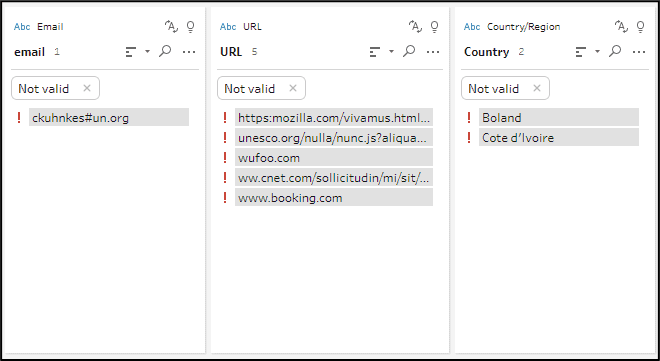
Task: Select the ckuhnkes#un.org value
Action: tap(109, 117)
